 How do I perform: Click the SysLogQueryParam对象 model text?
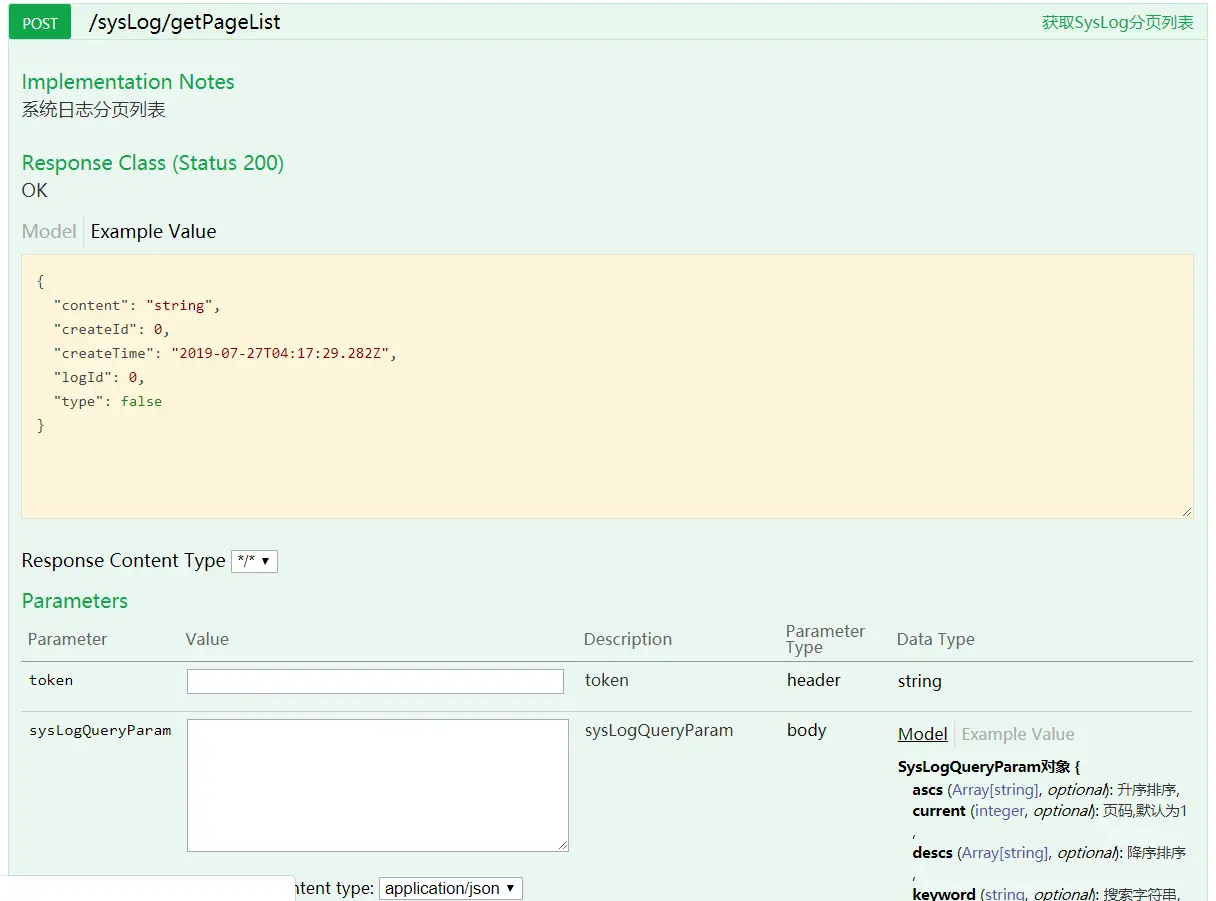point(983,766)
